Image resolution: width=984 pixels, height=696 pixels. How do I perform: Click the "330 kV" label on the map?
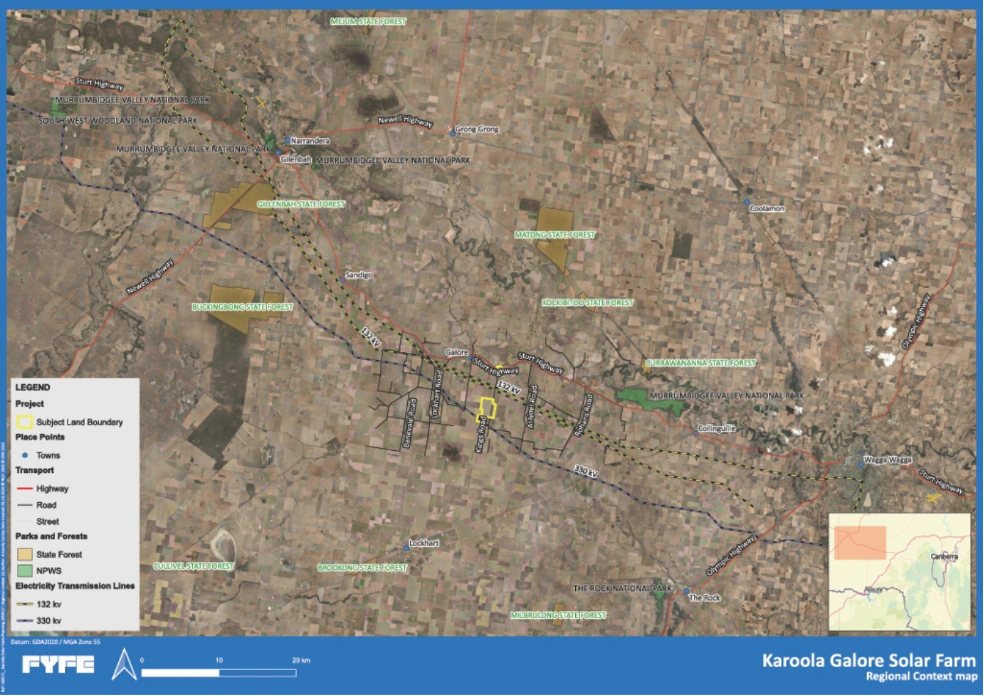[x=586, y=471]
